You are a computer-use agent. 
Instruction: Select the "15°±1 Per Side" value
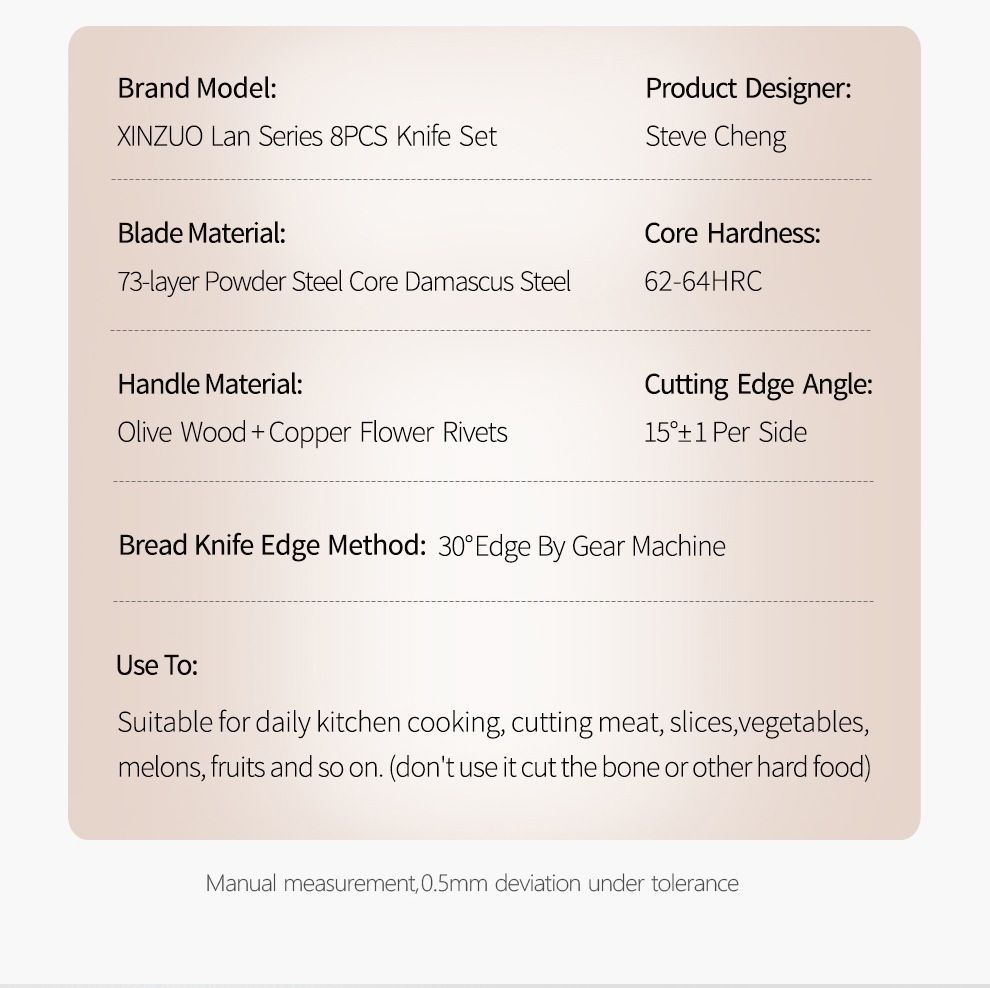tap(725, 432)
